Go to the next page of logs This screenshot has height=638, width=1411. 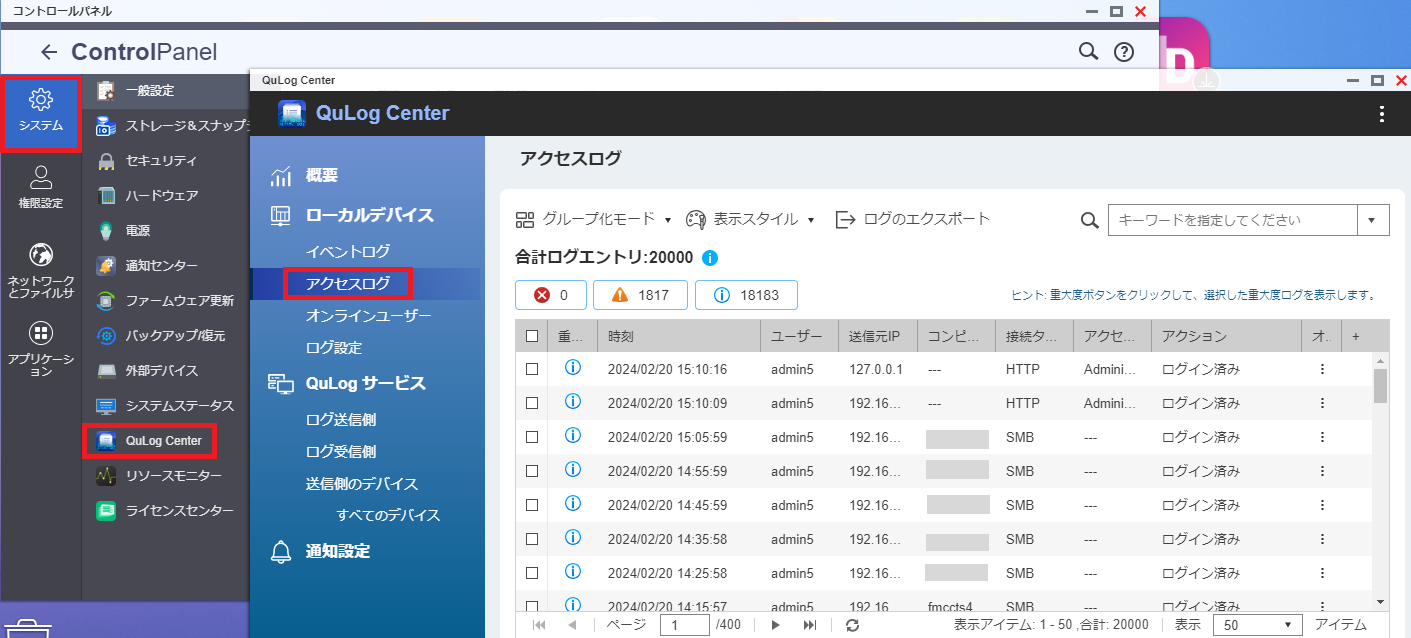775,625
